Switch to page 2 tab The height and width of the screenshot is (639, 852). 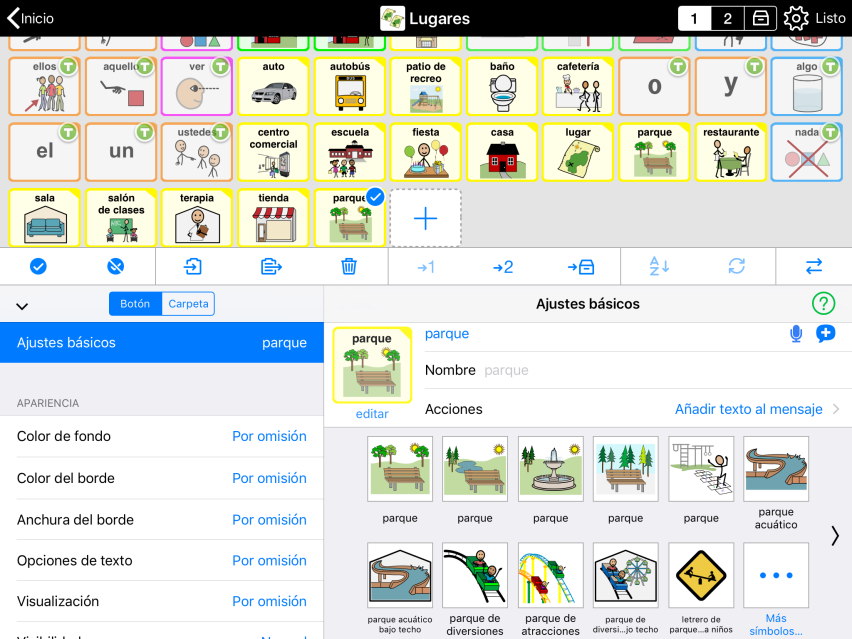(x=727, y=18)
